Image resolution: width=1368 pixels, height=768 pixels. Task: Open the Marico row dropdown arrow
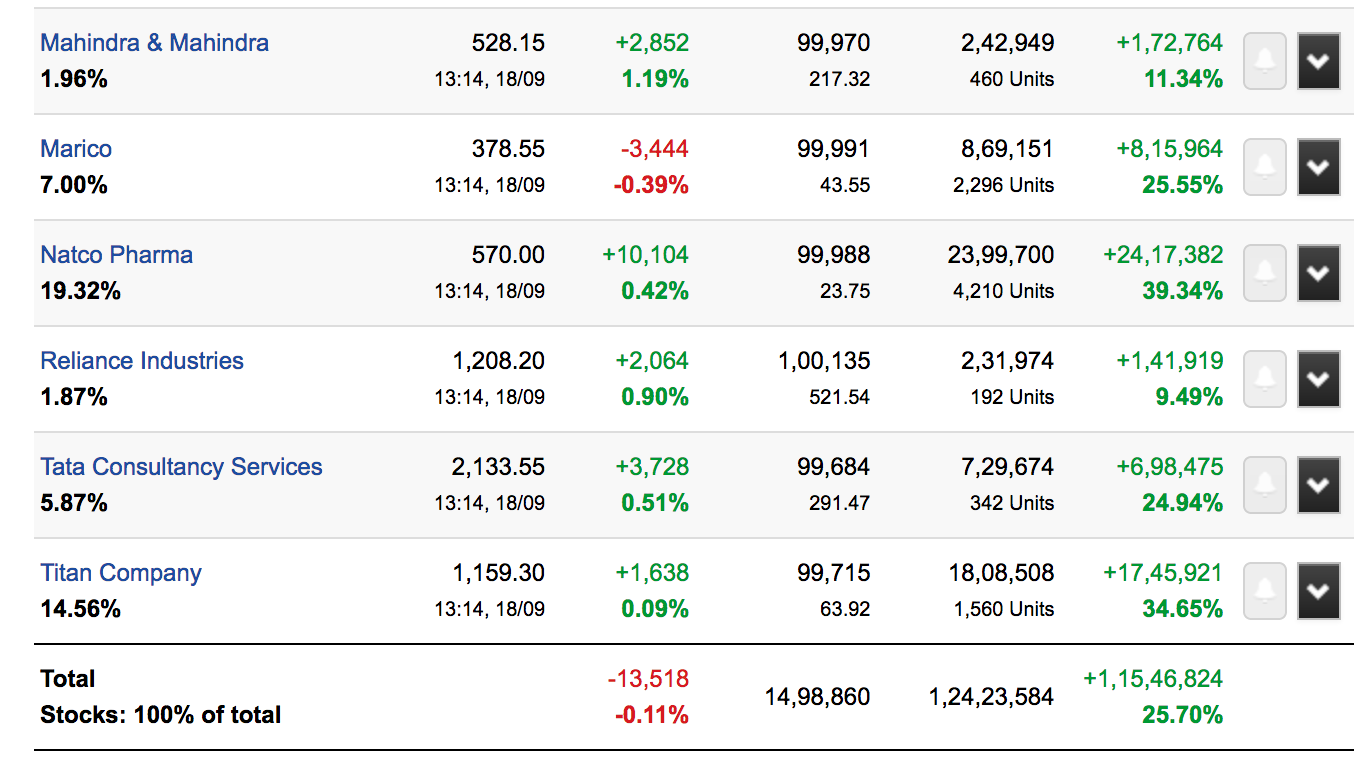[1318, 167]
